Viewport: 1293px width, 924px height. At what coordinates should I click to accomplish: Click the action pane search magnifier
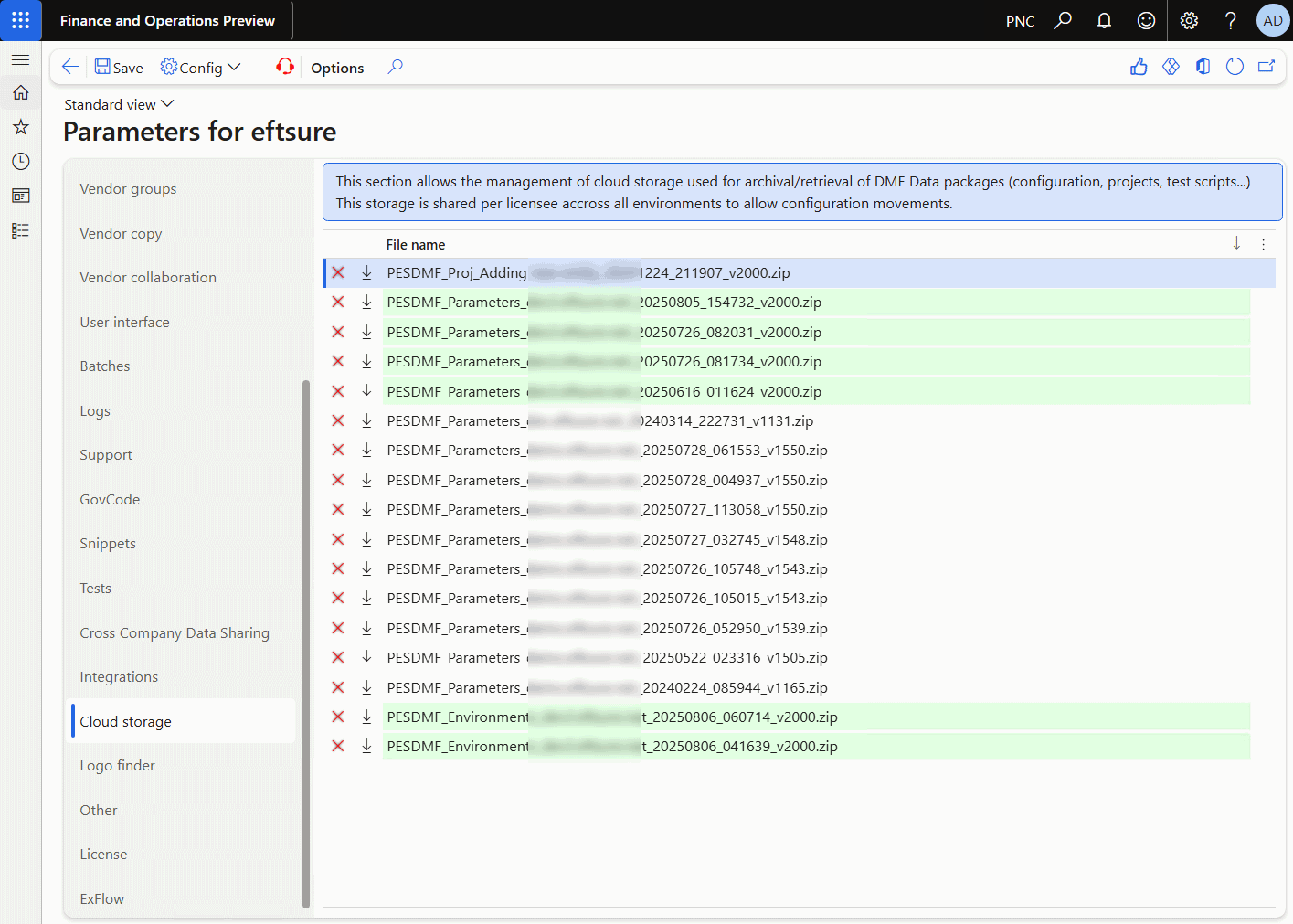pyautogui.click(x=395, y=67)
